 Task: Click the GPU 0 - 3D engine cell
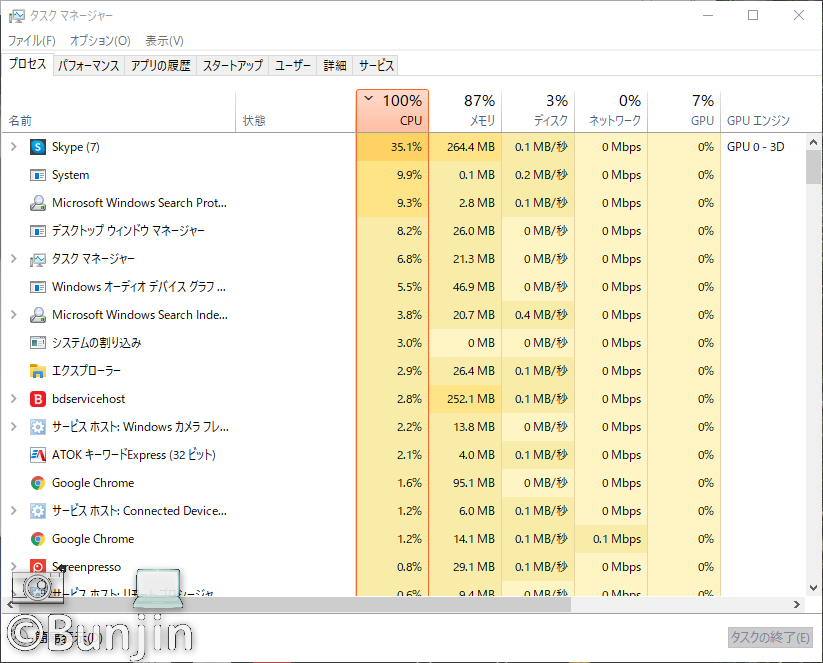coord(755,147)
